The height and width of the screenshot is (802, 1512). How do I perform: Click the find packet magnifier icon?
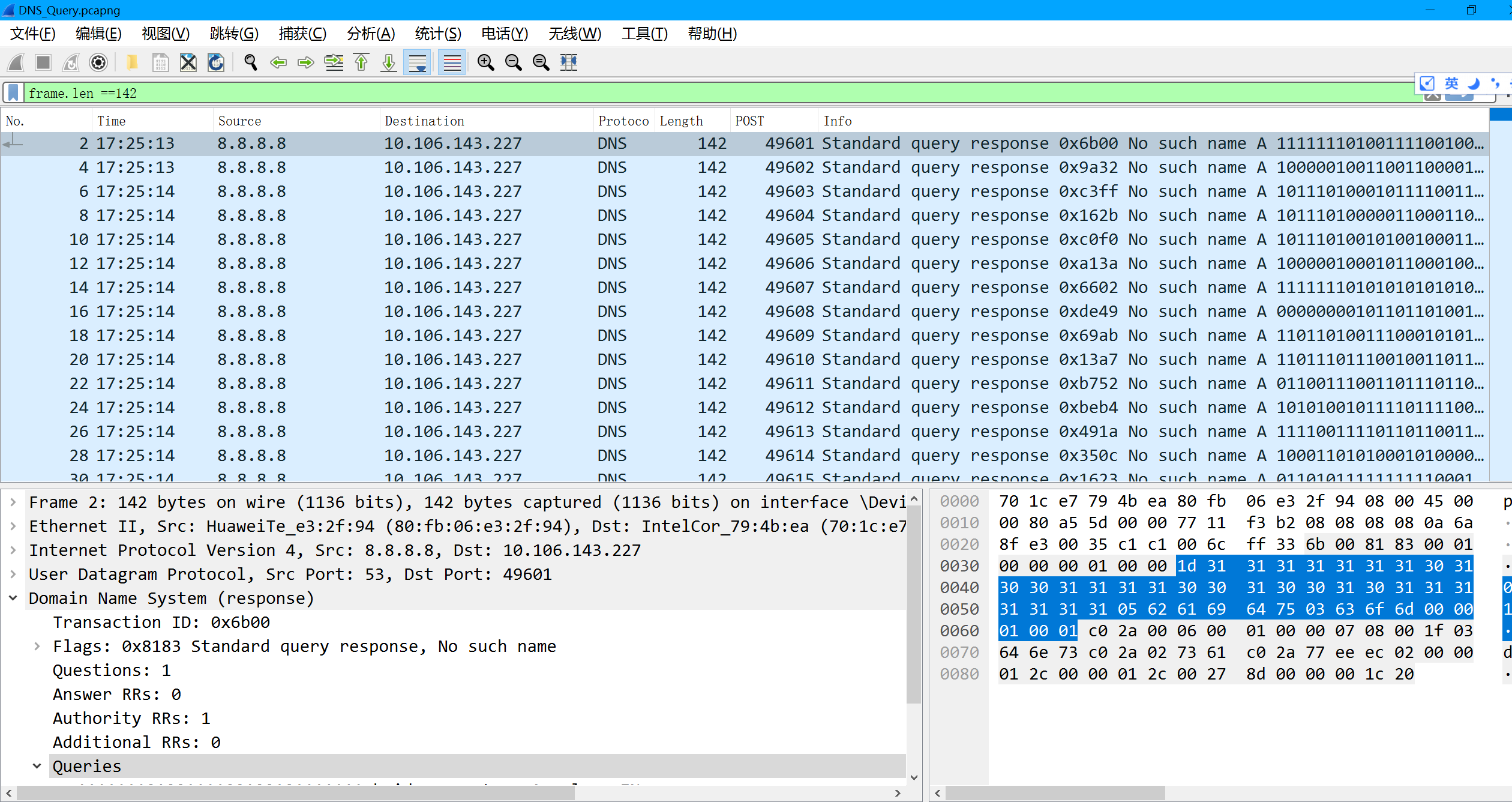251,62
